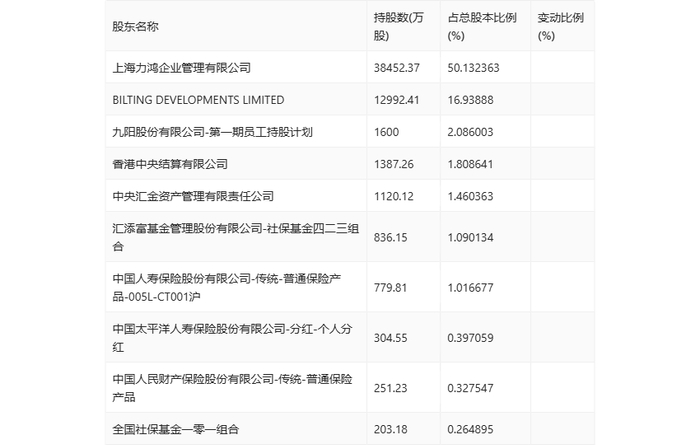The width and height of the screenshot is (700, 445).
Task: Select the value 38452.37
Action: (396, 68)
